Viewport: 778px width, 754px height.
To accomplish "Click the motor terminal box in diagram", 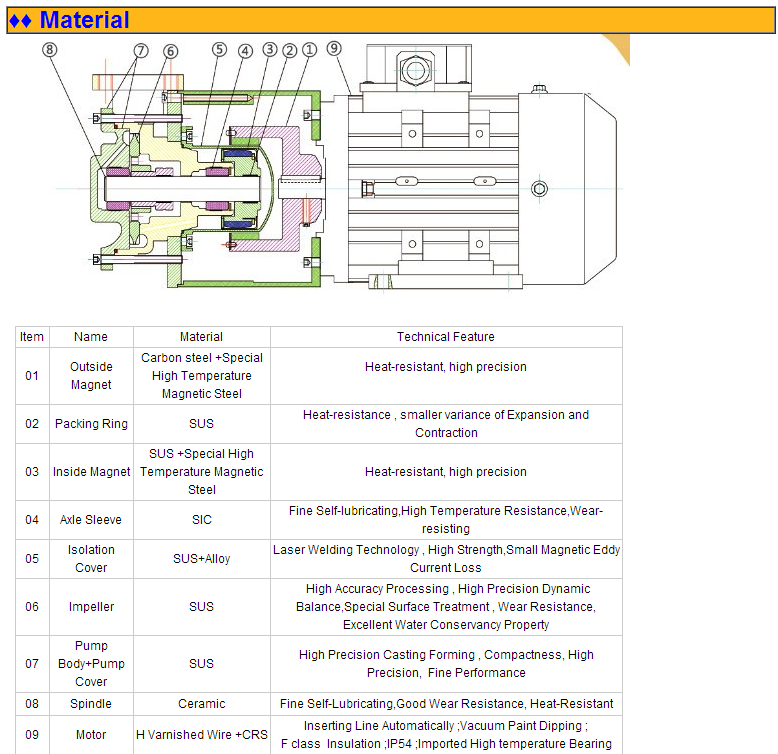I will click(418, 68).
